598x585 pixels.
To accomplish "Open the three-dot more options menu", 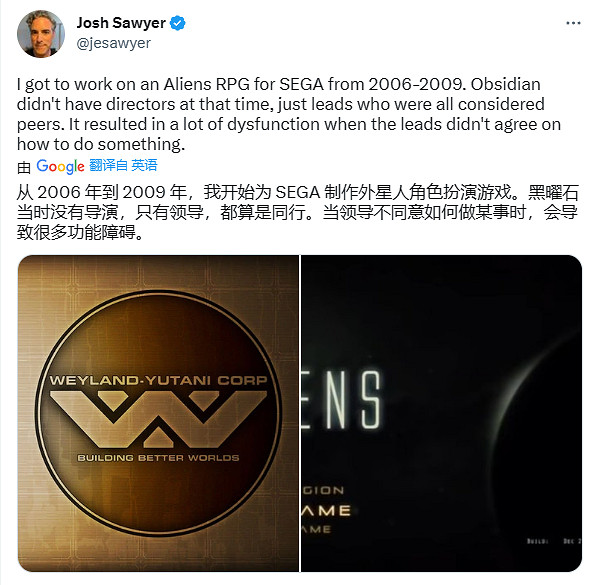I will (x=573, y=23).
